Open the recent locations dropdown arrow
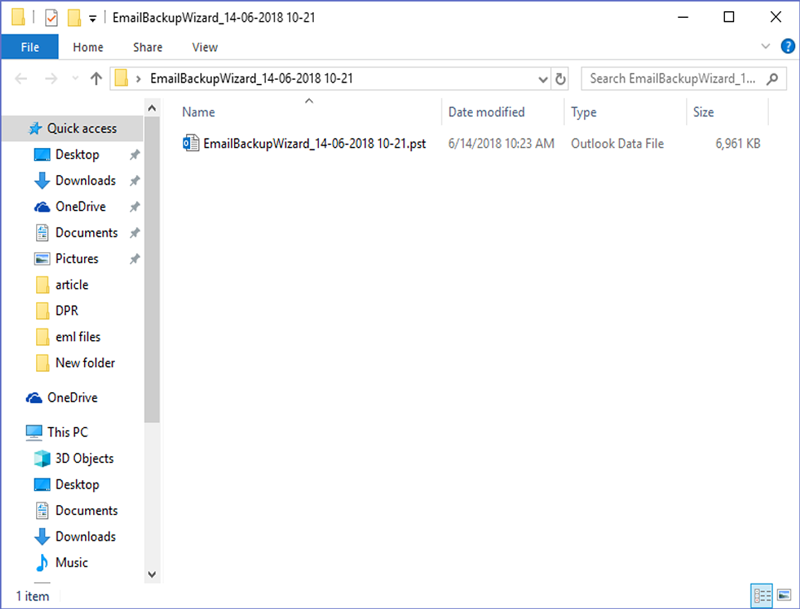This screenshot has width=800, height=609. point(76,79)
